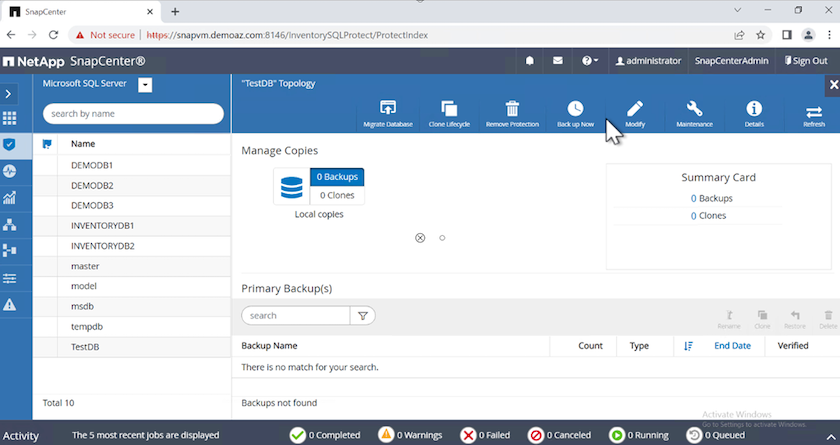840x445 pixels.
Task: Click the administrator user link
Action: (648, 61)
